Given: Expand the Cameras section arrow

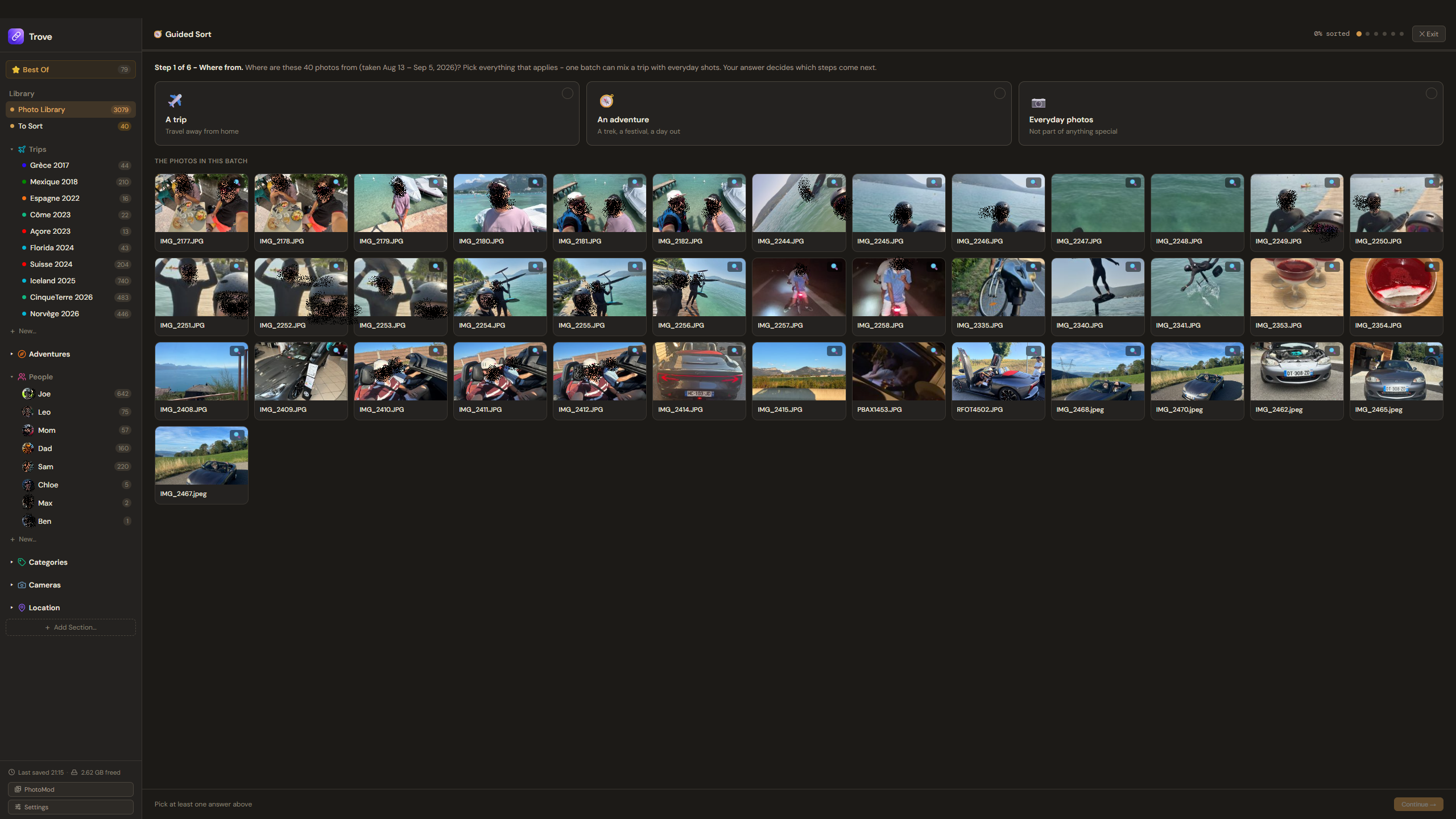Looking at the screenshot, I should tap(11, 585).
